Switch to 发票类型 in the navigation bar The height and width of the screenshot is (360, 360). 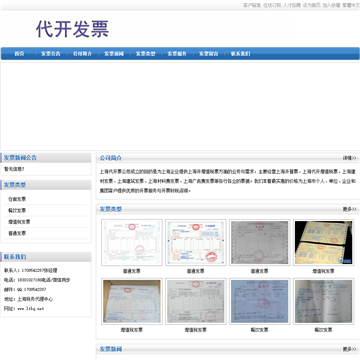click(x=146, y=54)
